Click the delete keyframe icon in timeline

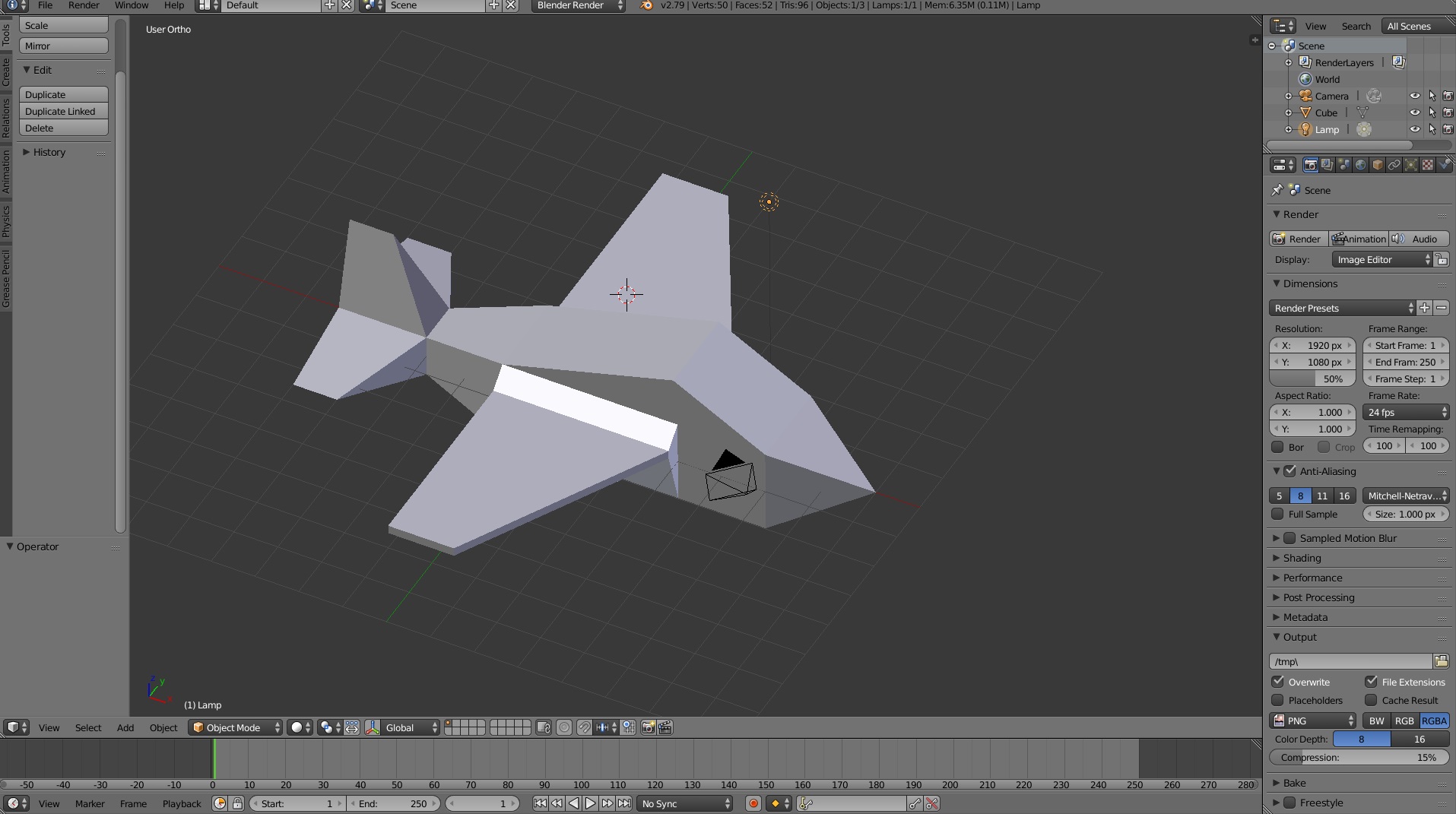click(x=932, y=803)
